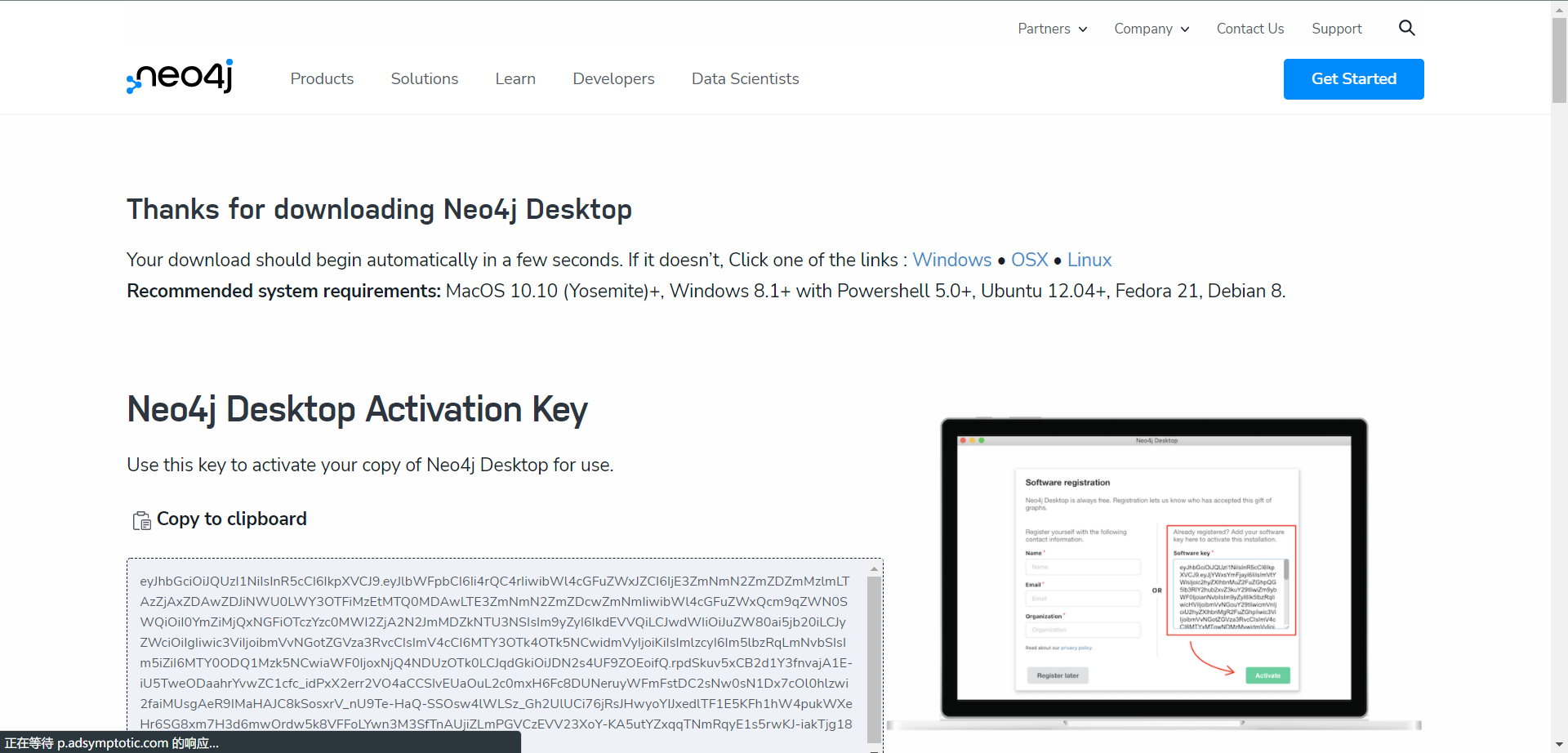
Task: Open the Contact Us link
Action: [1249, 29]
